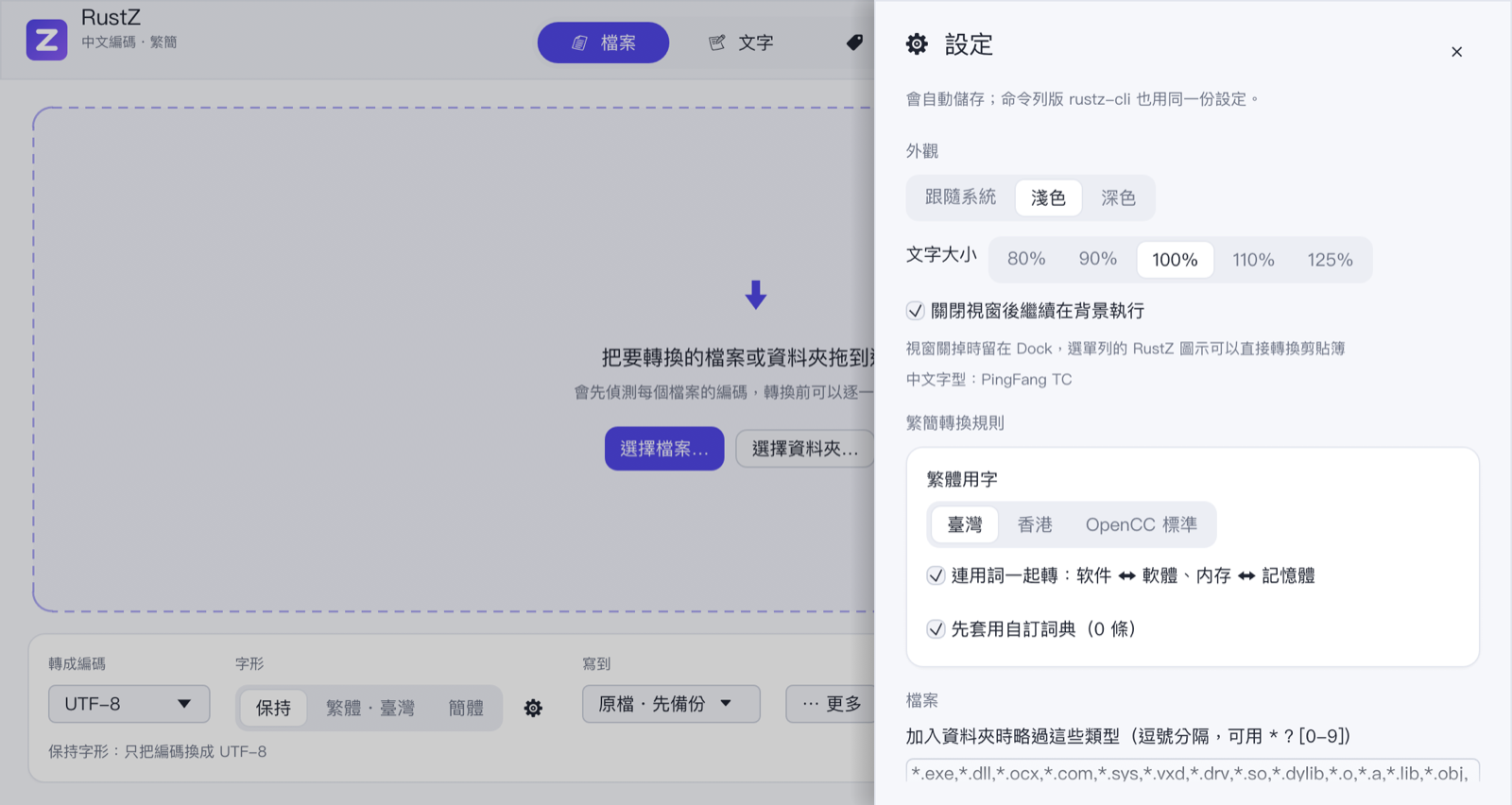Select 簡體 glyph form option

tap(466, 708)
